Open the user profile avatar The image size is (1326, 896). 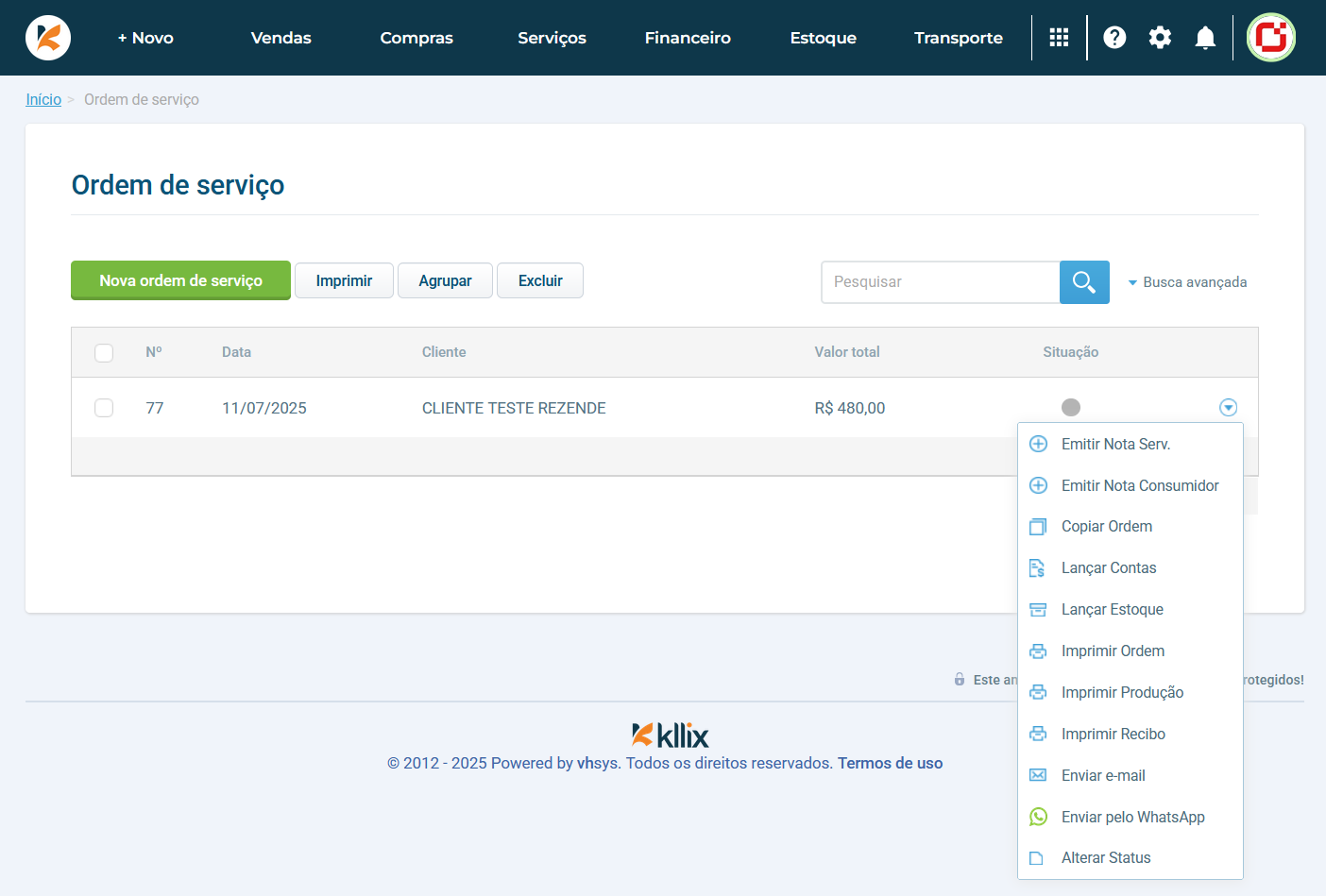[1270, 38]
